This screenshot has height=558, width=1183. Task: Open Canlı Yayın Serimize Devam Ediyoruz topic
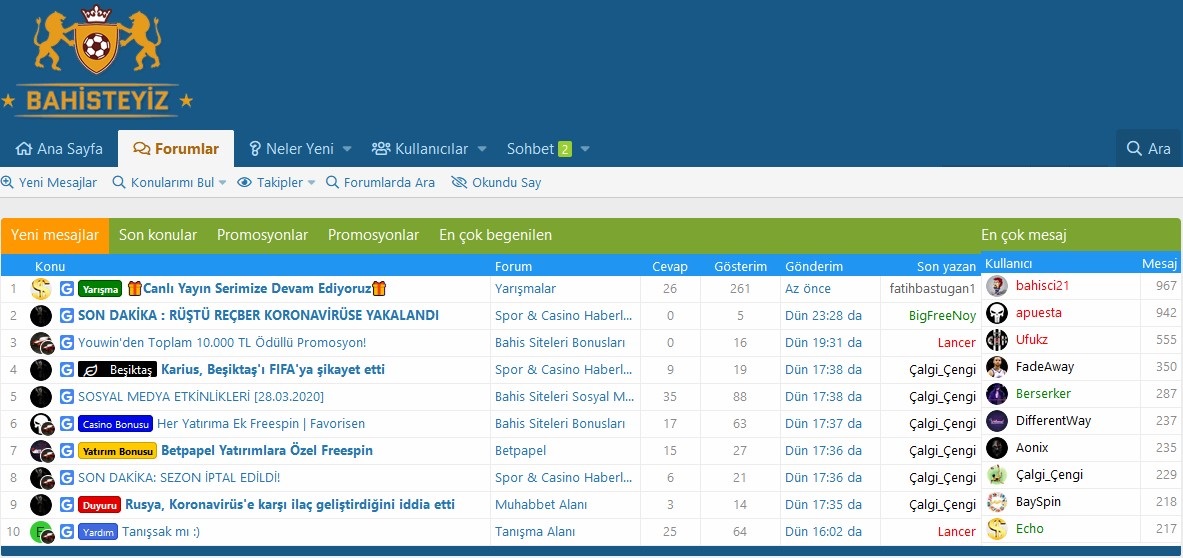click(x=257, y=289)
